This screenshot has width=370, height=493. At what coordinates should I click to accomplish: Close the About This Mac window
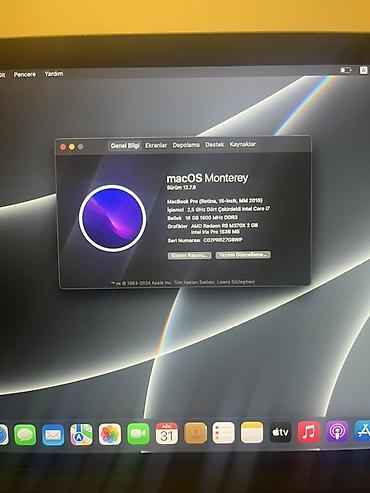coord(63,147)
